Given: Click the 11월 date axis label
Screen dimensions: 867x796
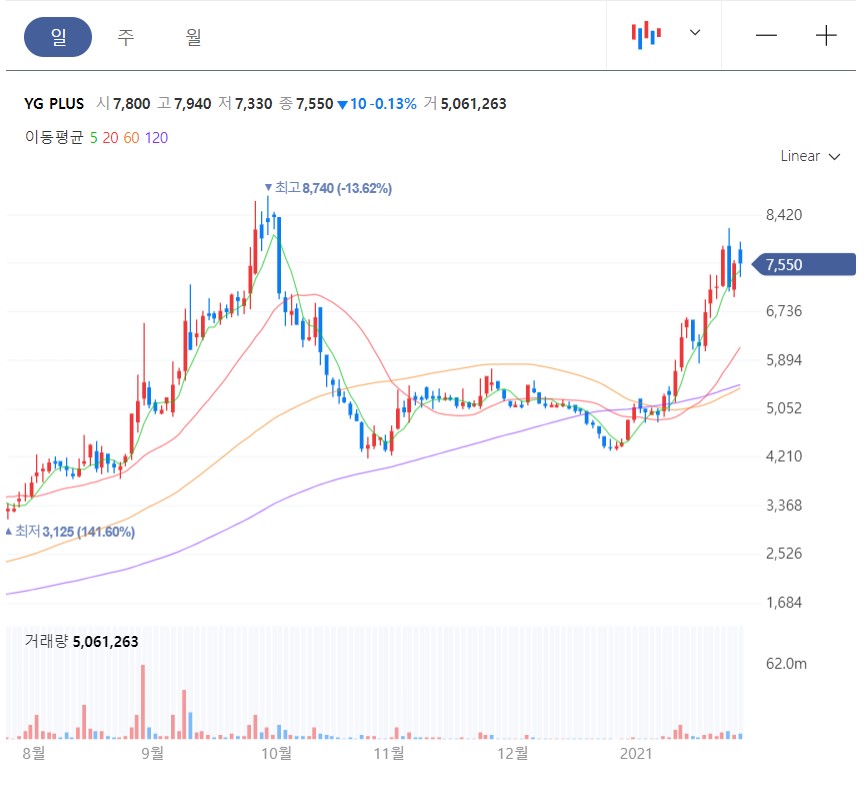Looking at the screenshot, I should tap(389, 753).
